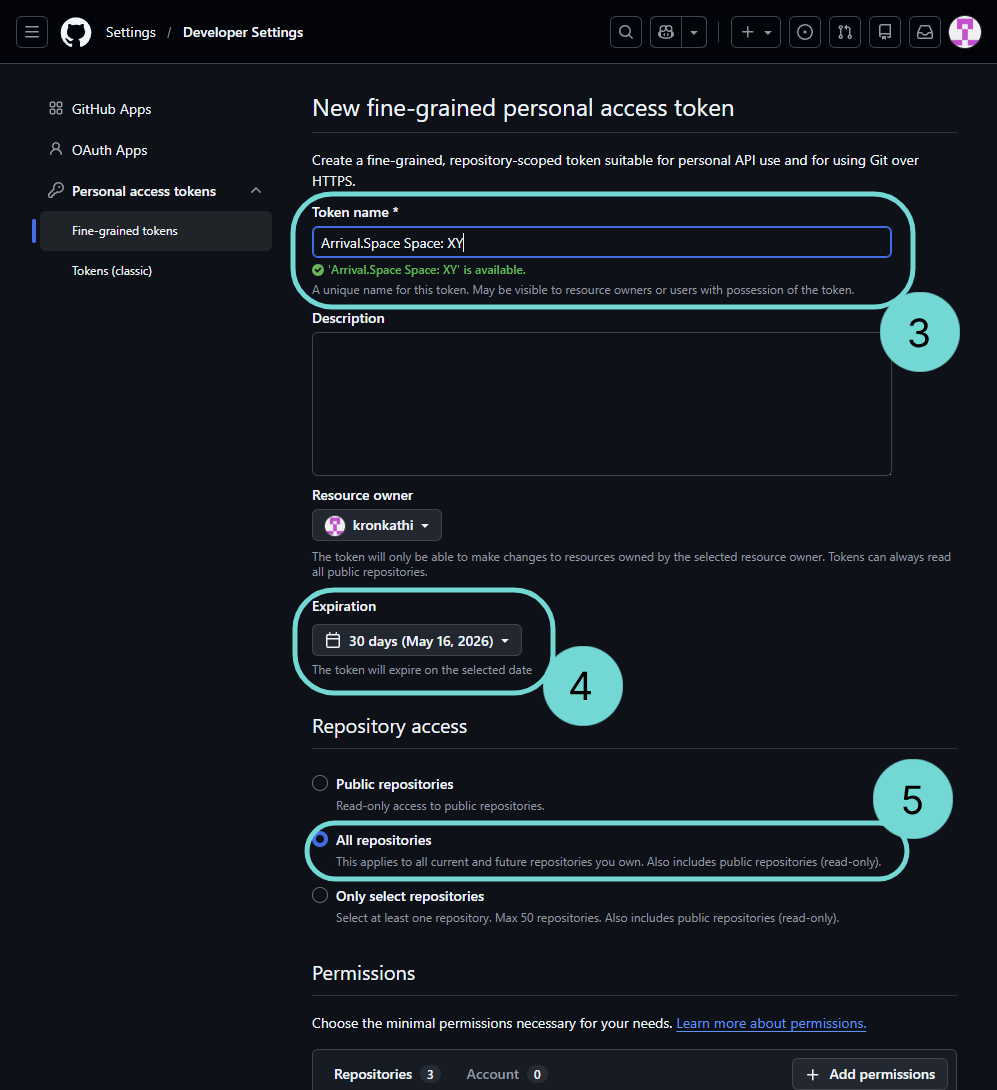Click the GitHub logo home icon
Viewport: 997px width, 1090px height.
point(76,32)
